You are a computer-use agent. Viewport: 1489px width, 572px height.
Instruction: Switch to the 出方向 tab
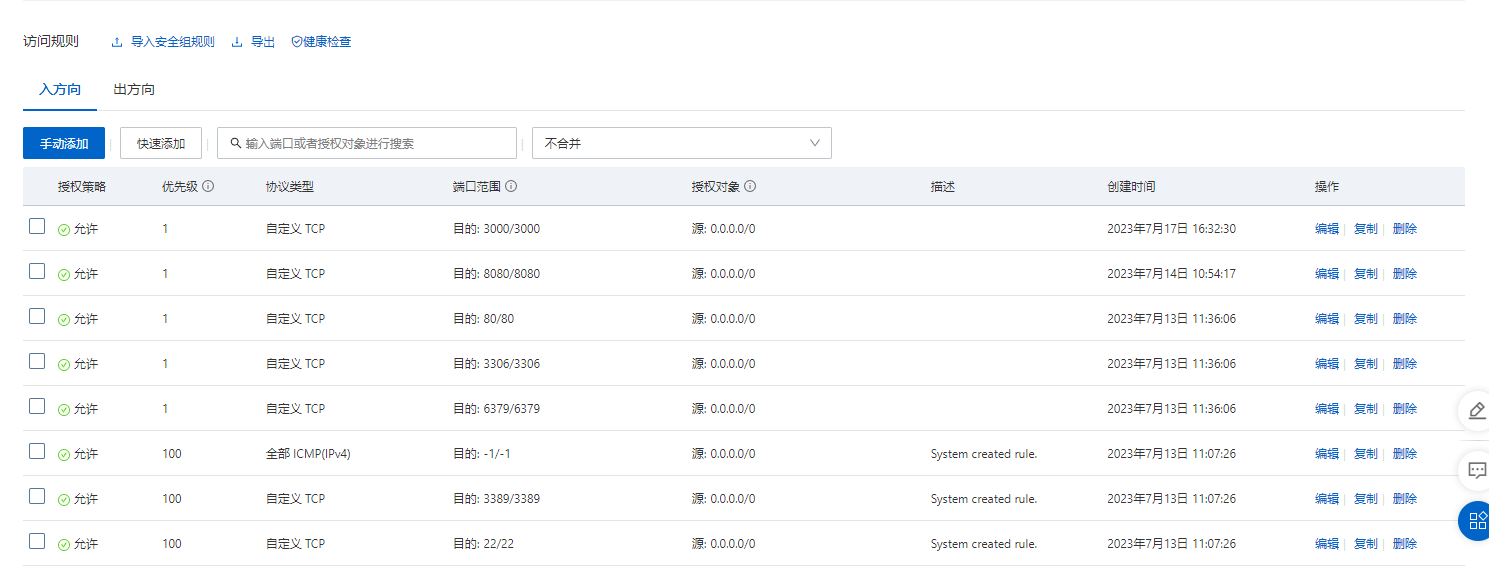click(x=134, y=89)
